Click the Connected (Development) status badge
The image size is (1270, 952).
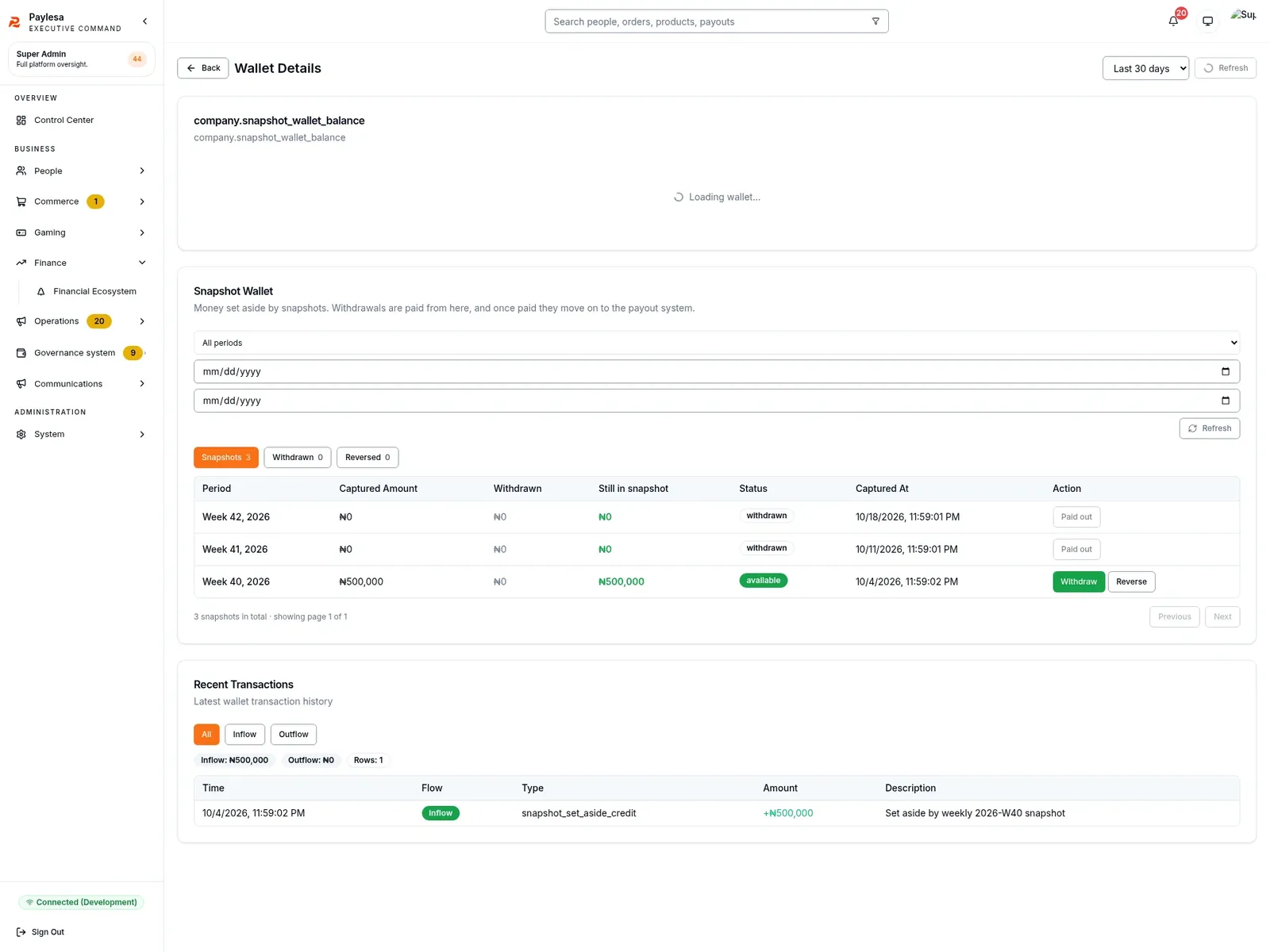(81, 903)
